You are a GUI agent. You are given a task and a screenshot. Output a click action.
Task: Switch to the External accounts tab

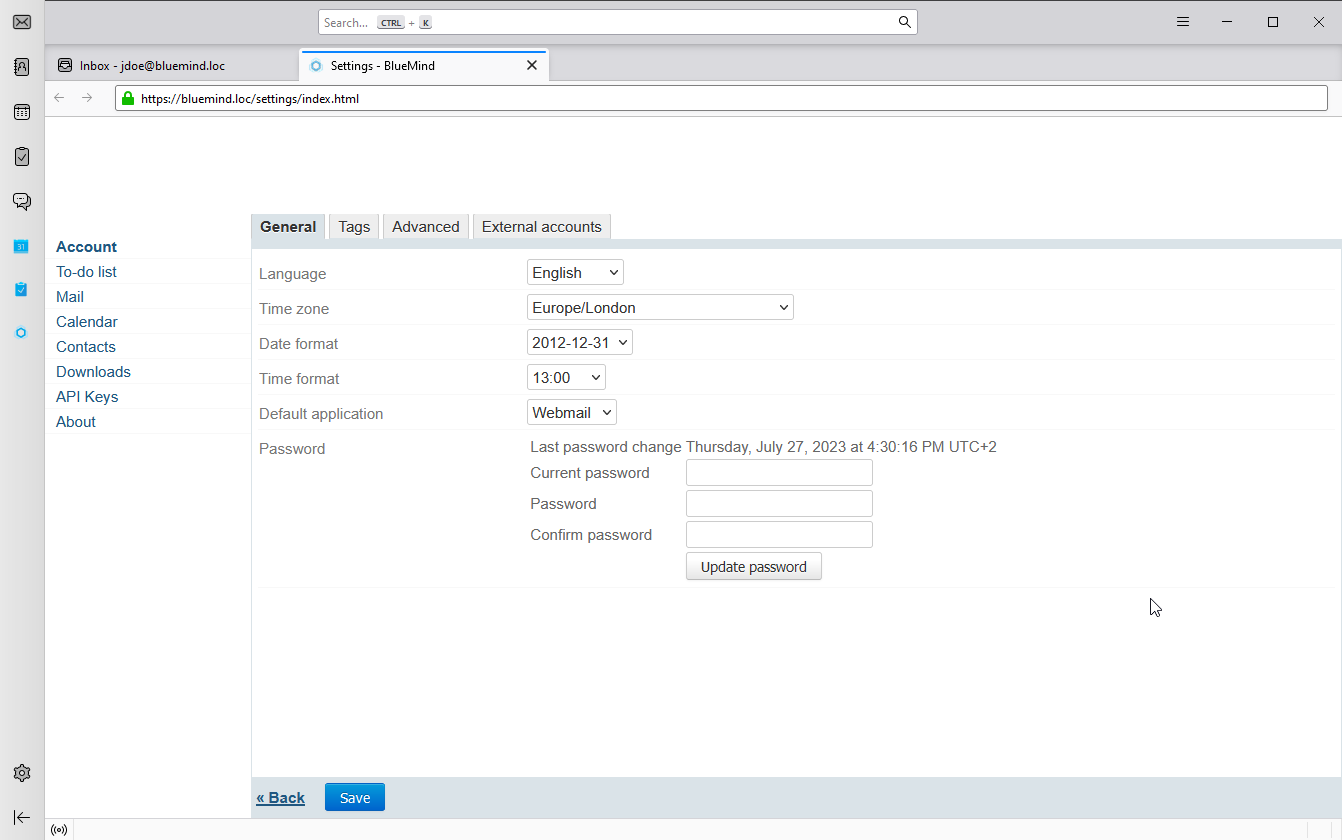pos(541,227)
